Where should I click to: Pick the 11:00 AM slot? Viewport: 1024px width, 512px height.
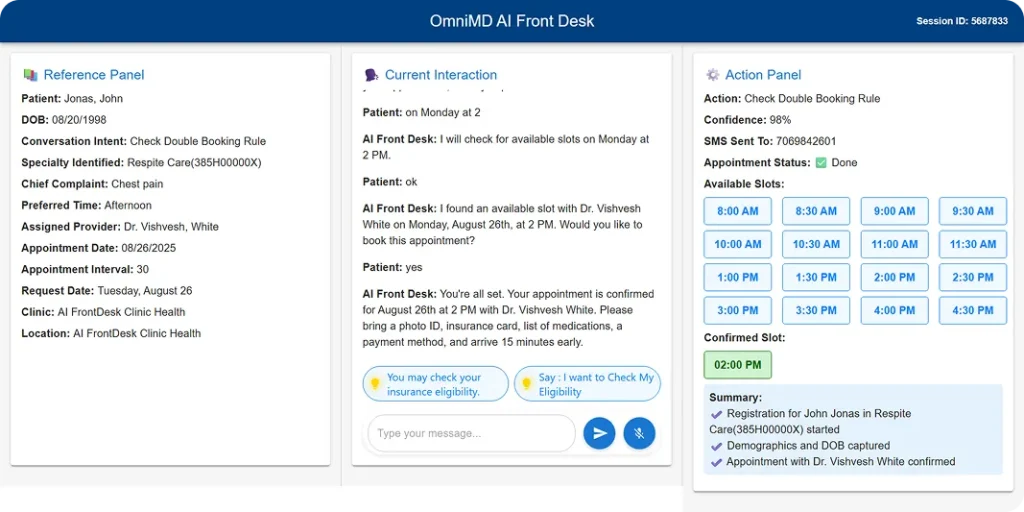pyautogui.click(x=894, y=244)
